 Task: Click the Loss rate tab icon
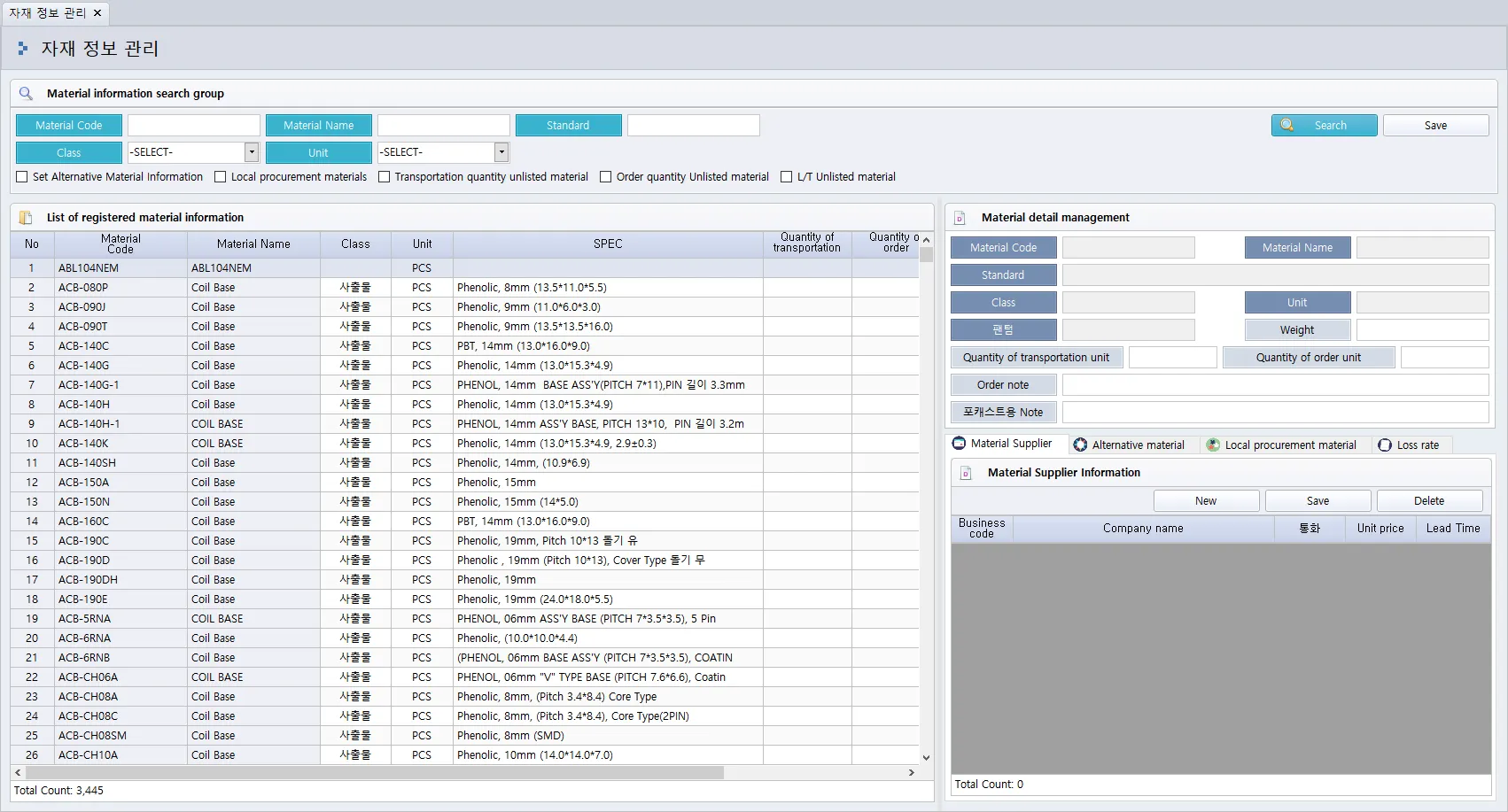click(1385, 445)
